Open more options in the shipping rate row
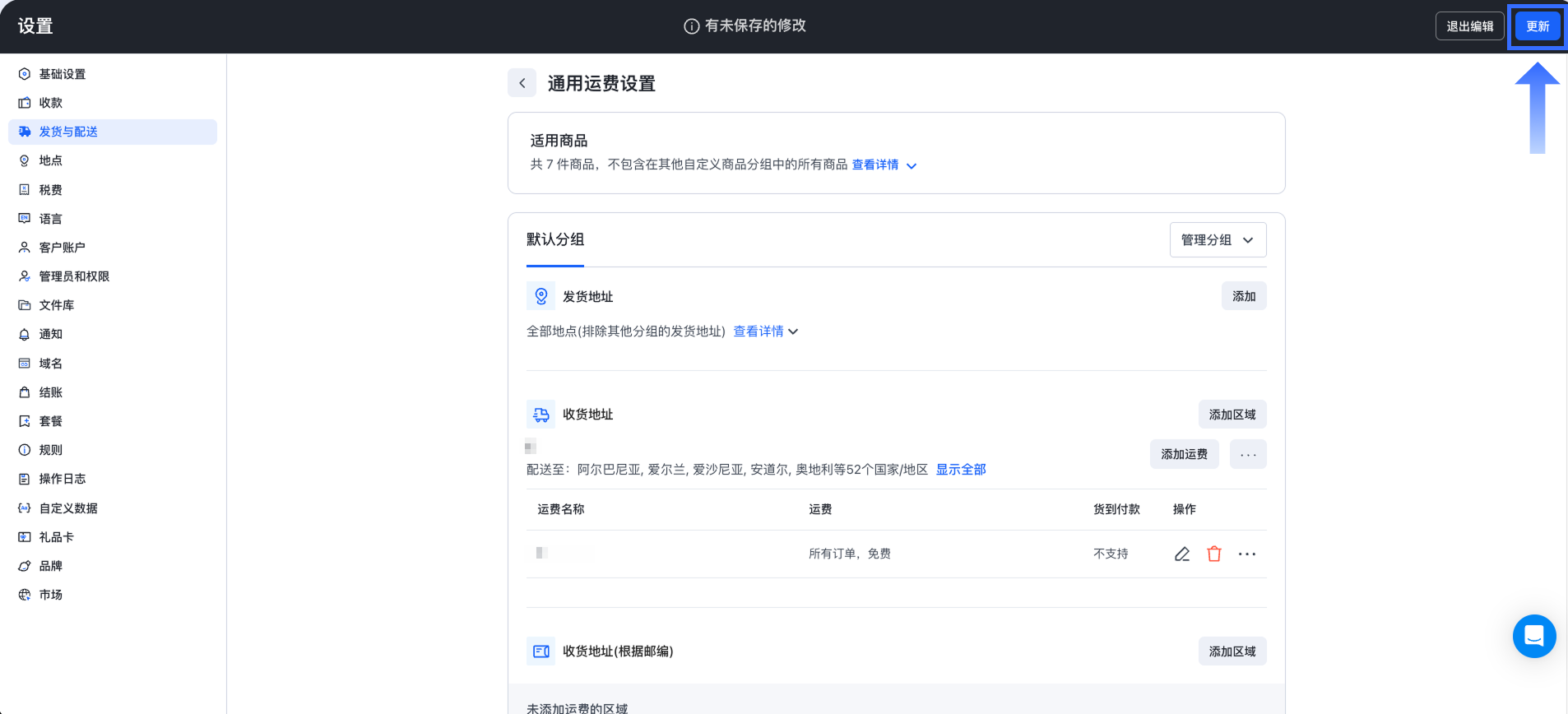Viewport: 1568px width, 714px height. point(1247,554)
